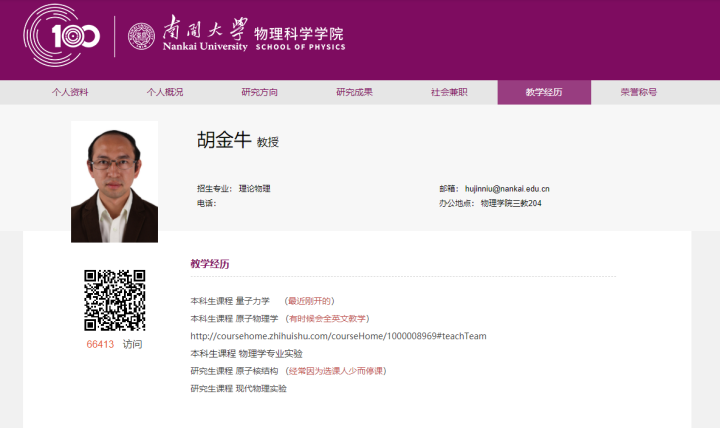Open the zhihuishu course homepage URL
The height and width of the screenshot is (428, 720).
coord(338,336)
